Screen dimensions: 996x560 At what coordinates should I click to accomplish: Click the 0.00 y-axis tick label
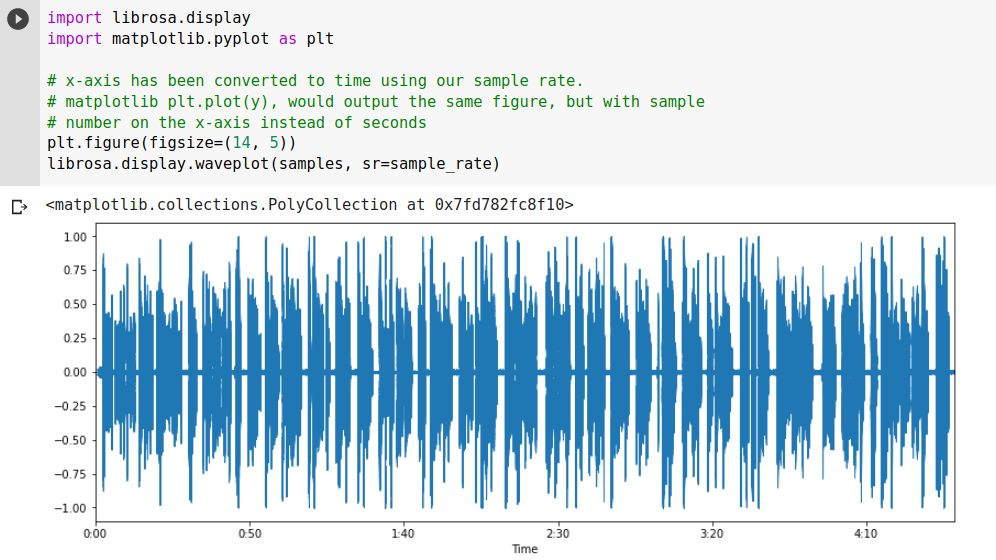(75, 372)
